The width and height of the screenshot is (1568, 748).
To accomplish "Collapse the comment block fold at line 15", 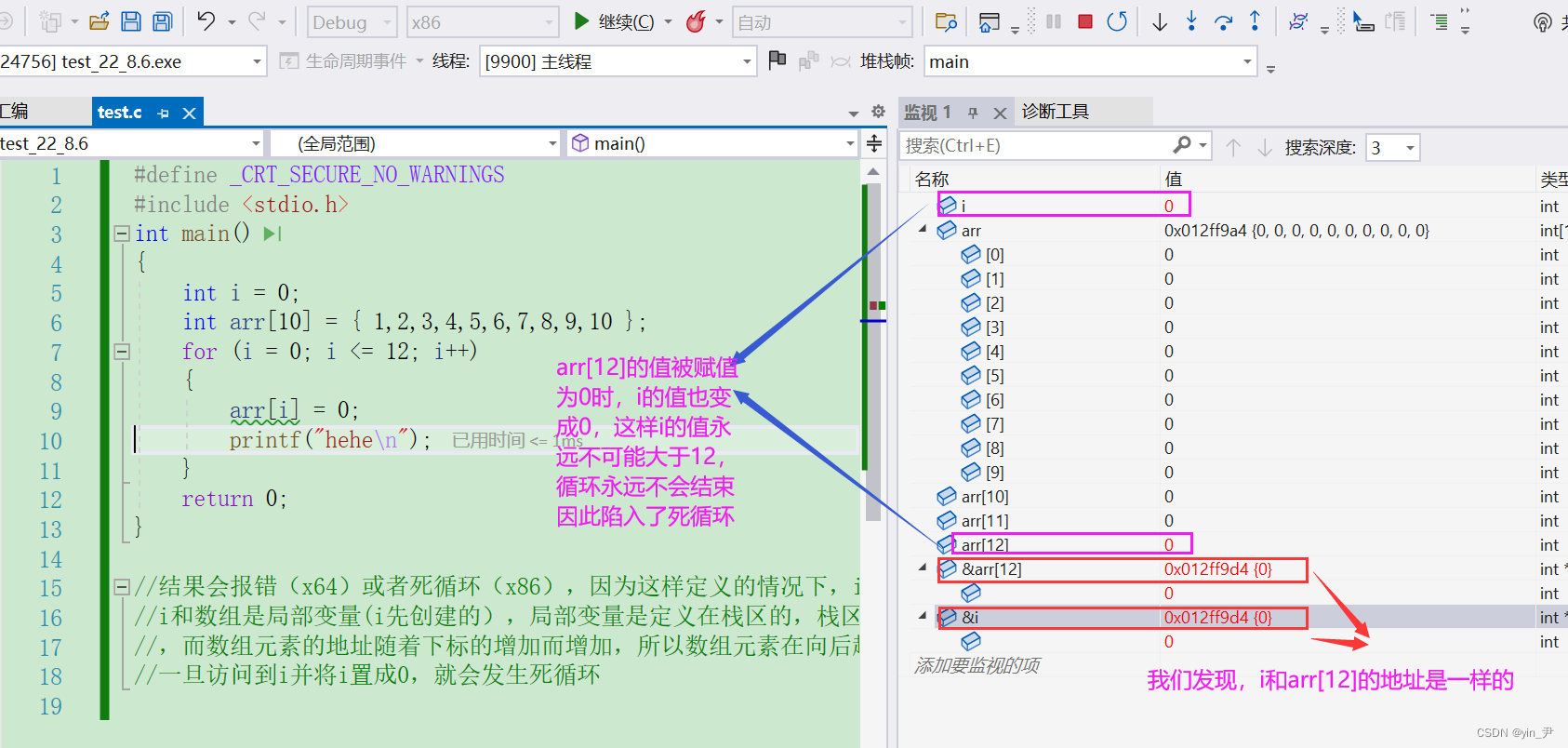I will coord(122,586).
